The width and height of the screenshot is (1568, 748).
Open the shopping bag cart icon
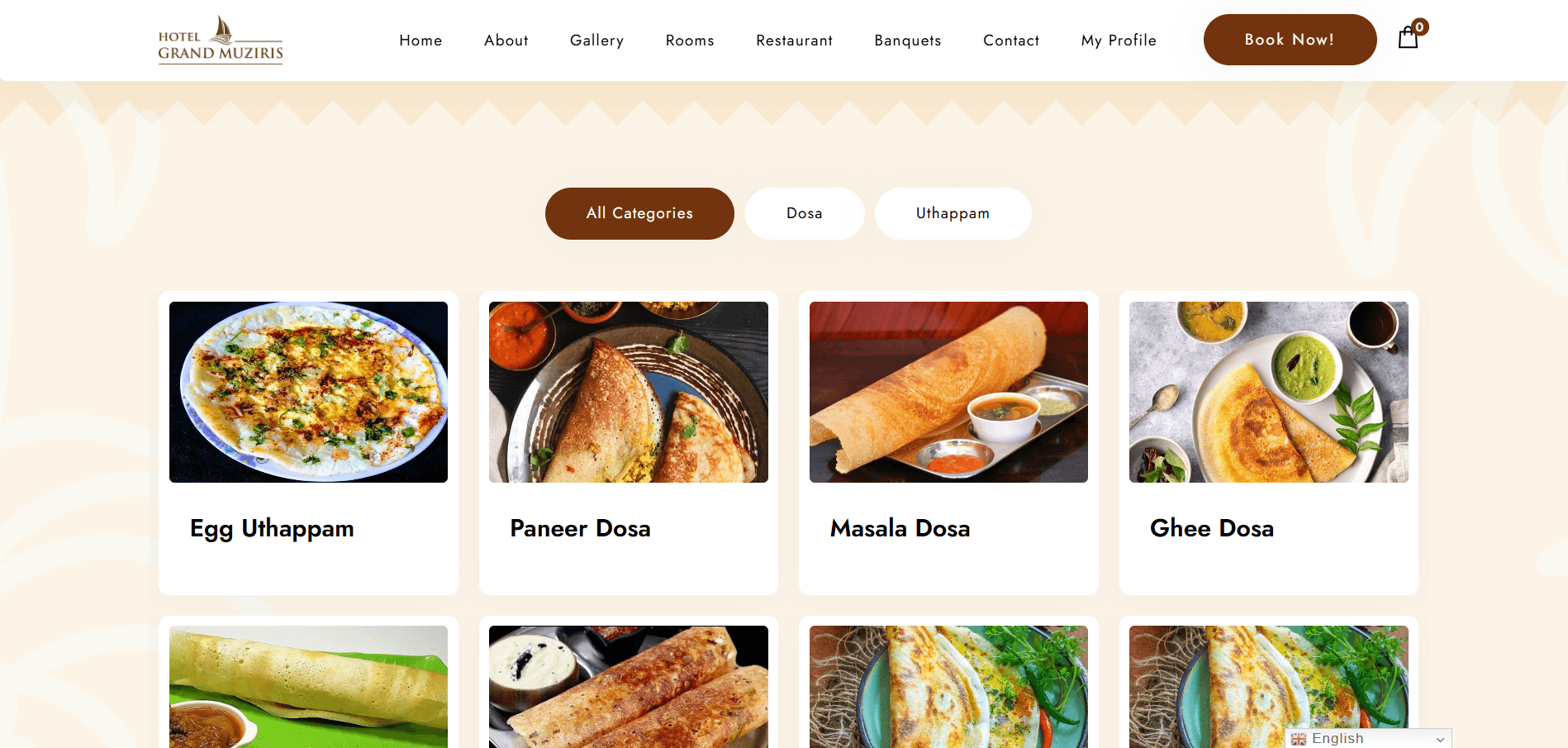pyautogui.click(x=1408, y=38)
